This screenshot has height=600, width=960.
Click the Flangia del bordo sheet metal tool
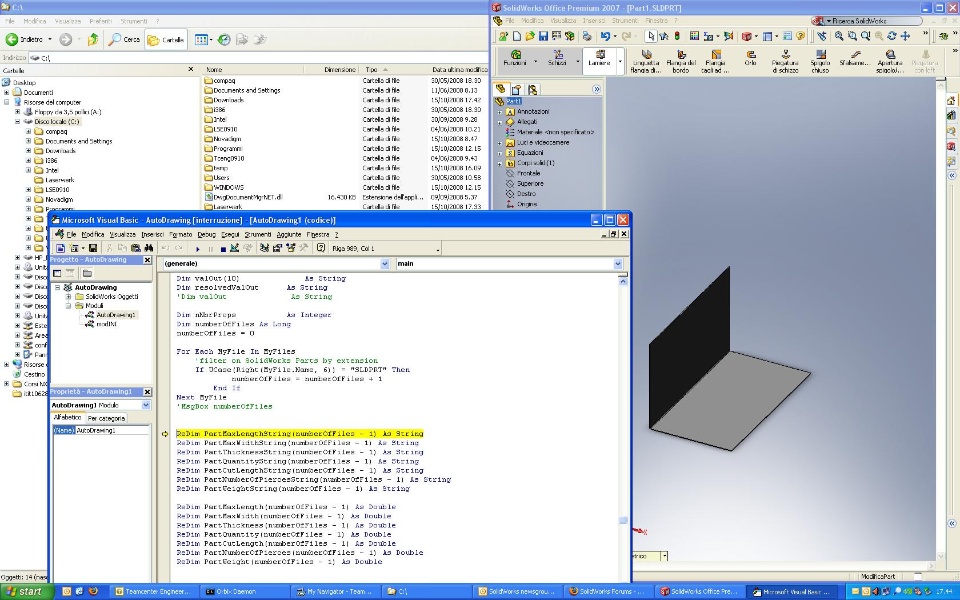pos(681,62)
